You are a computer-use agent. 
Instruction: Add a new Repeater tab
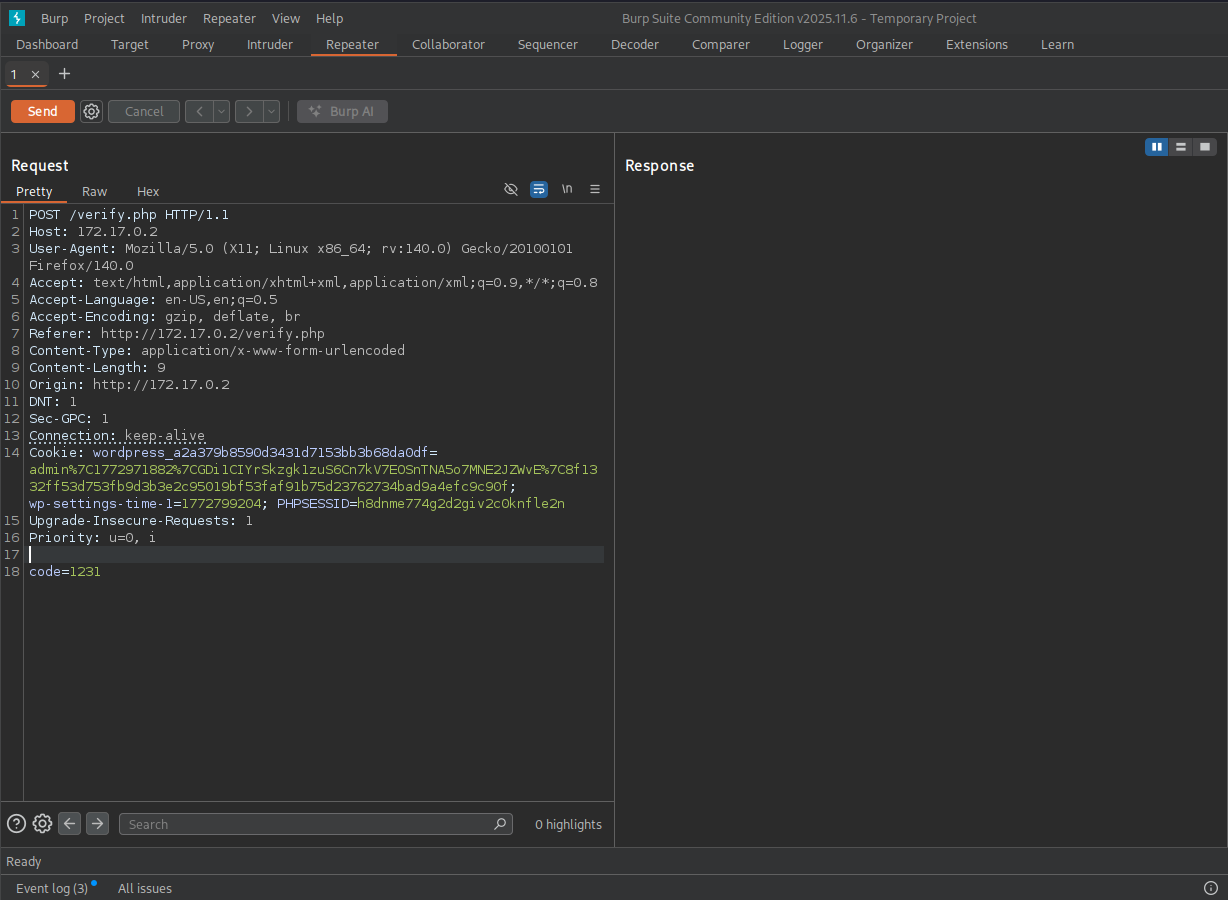(65, 74)
